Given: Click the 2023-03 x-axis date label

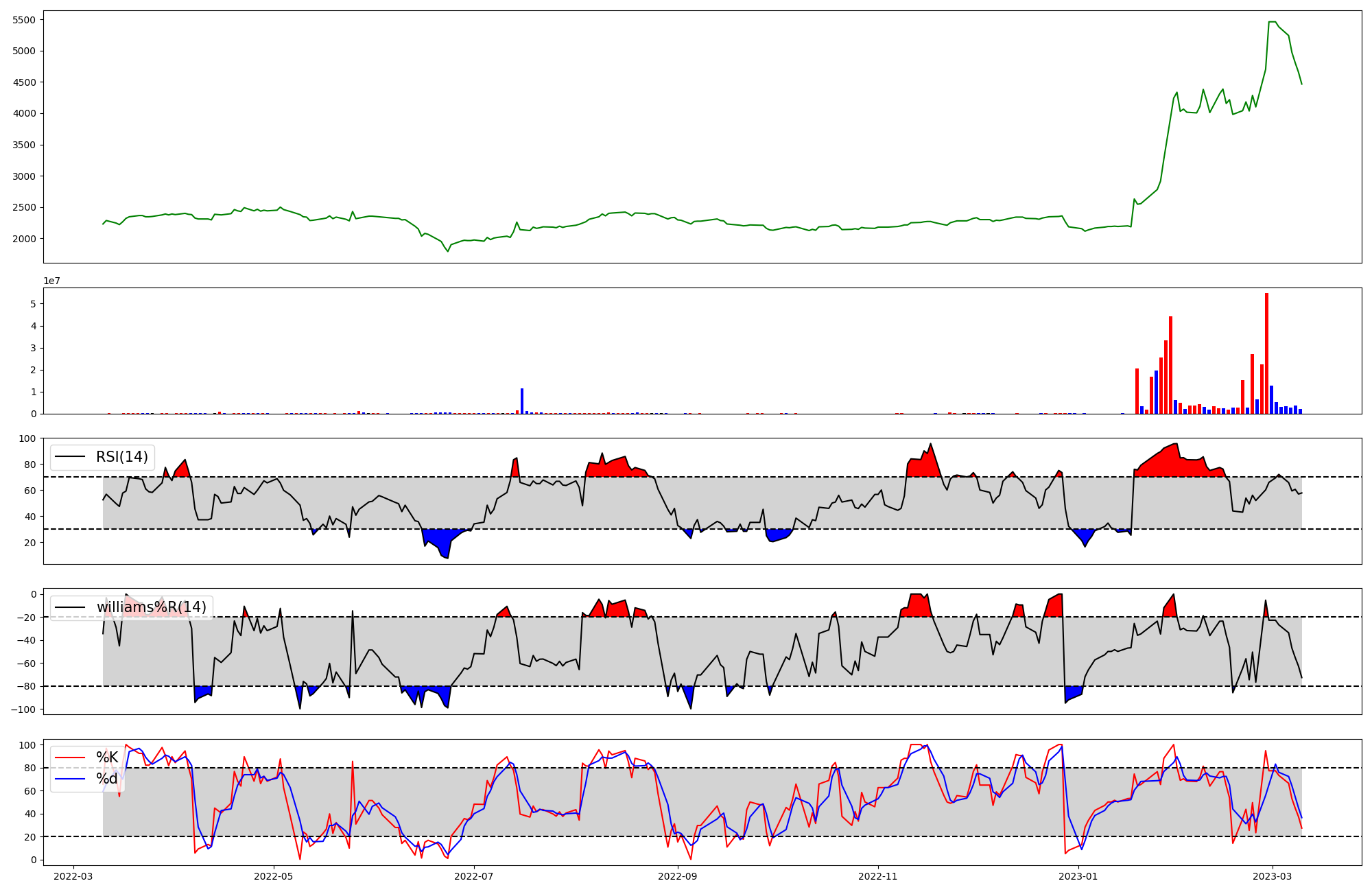Looking at the screenshot, I should pos(1273,876).
